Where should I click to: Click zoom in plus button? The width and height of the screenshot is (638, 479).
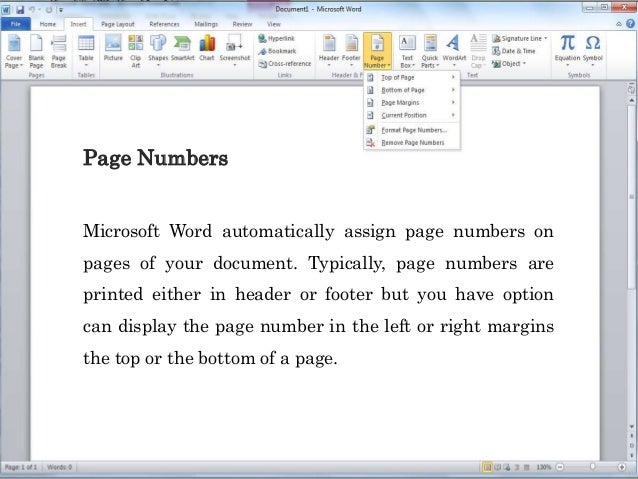(622, 467)
